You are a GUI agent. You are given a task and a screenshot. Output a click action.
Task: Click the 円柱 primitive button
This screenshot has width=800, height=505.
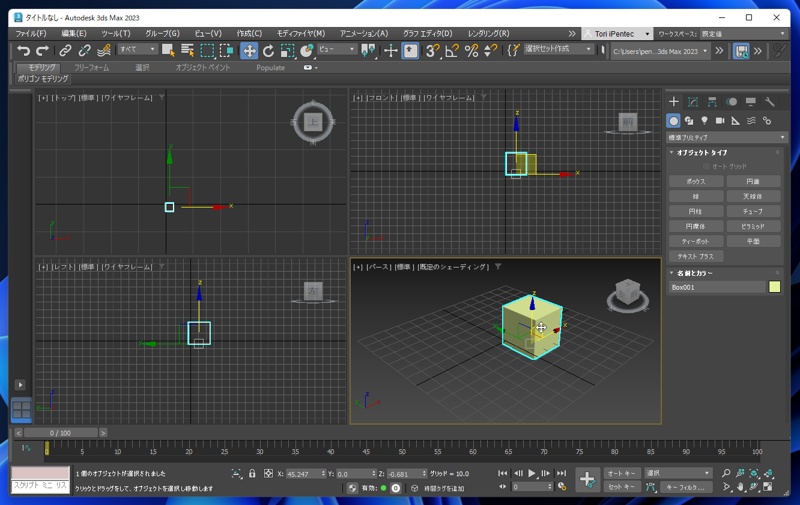696,211
